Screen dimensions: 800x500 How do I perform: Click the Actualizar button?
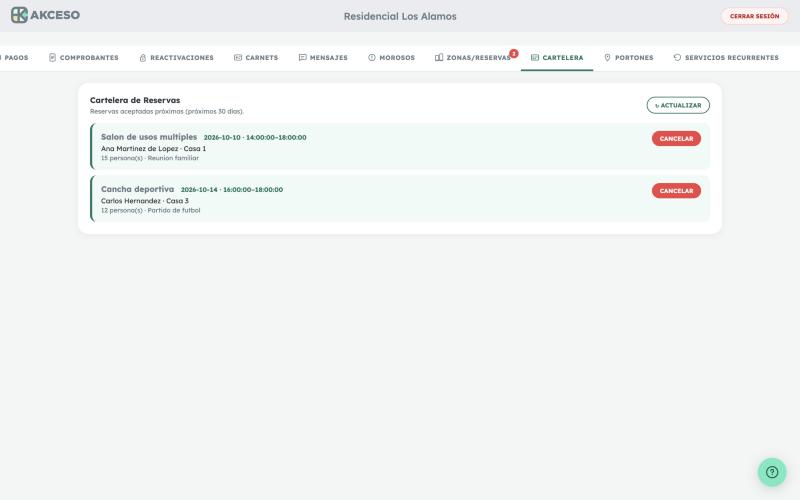point(678,105)
